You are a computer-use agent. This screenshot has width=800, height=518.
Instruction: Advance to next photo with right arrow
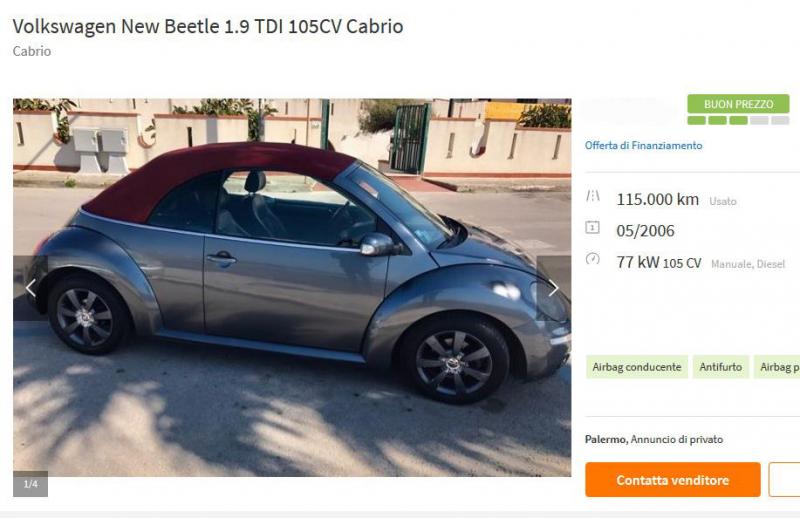click(x=554, y=288)
